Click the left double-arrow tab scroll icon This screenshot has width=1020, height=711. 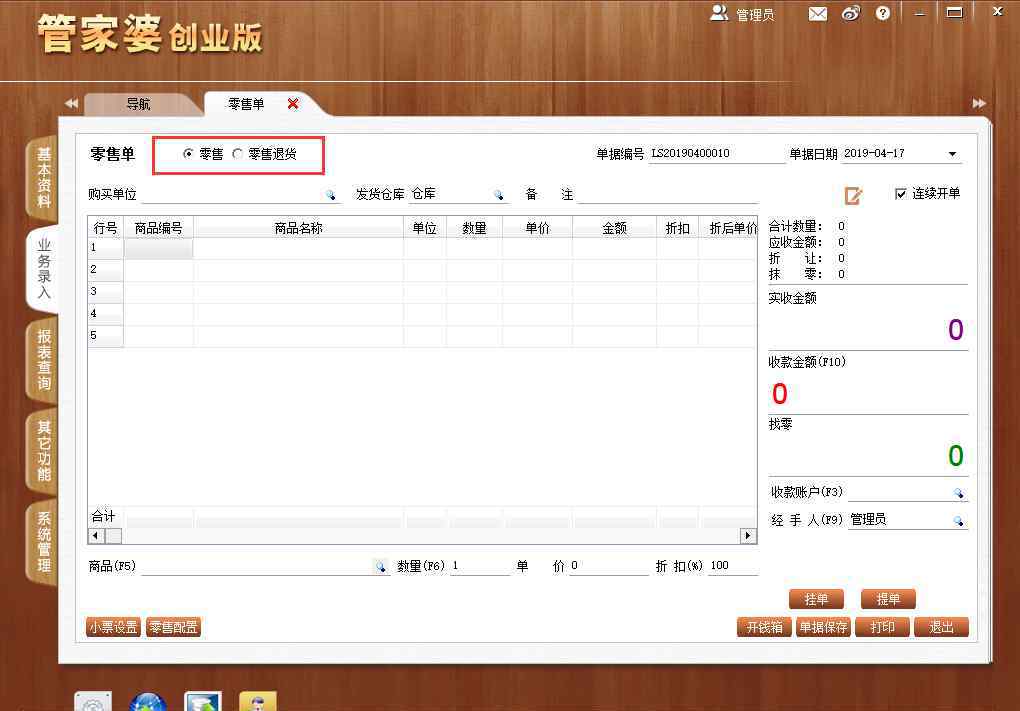click(71, 103)
